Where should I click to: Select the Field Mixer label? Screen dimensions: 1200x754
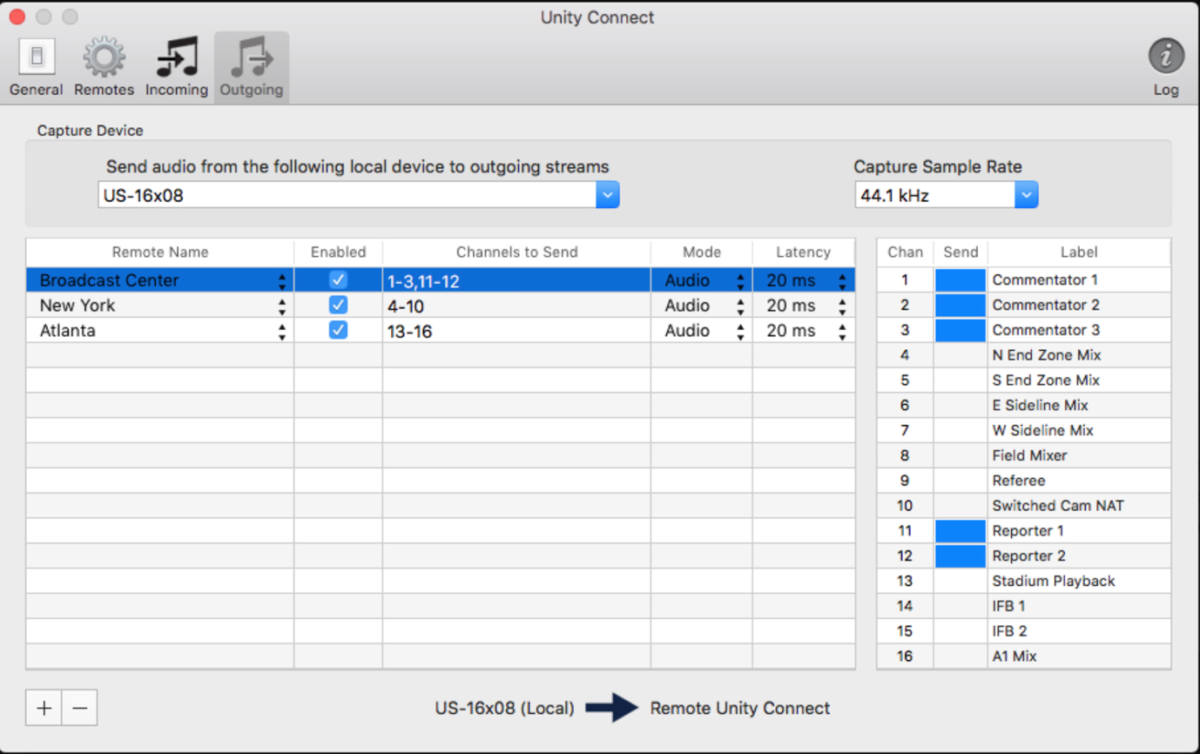coord(1030,455)
